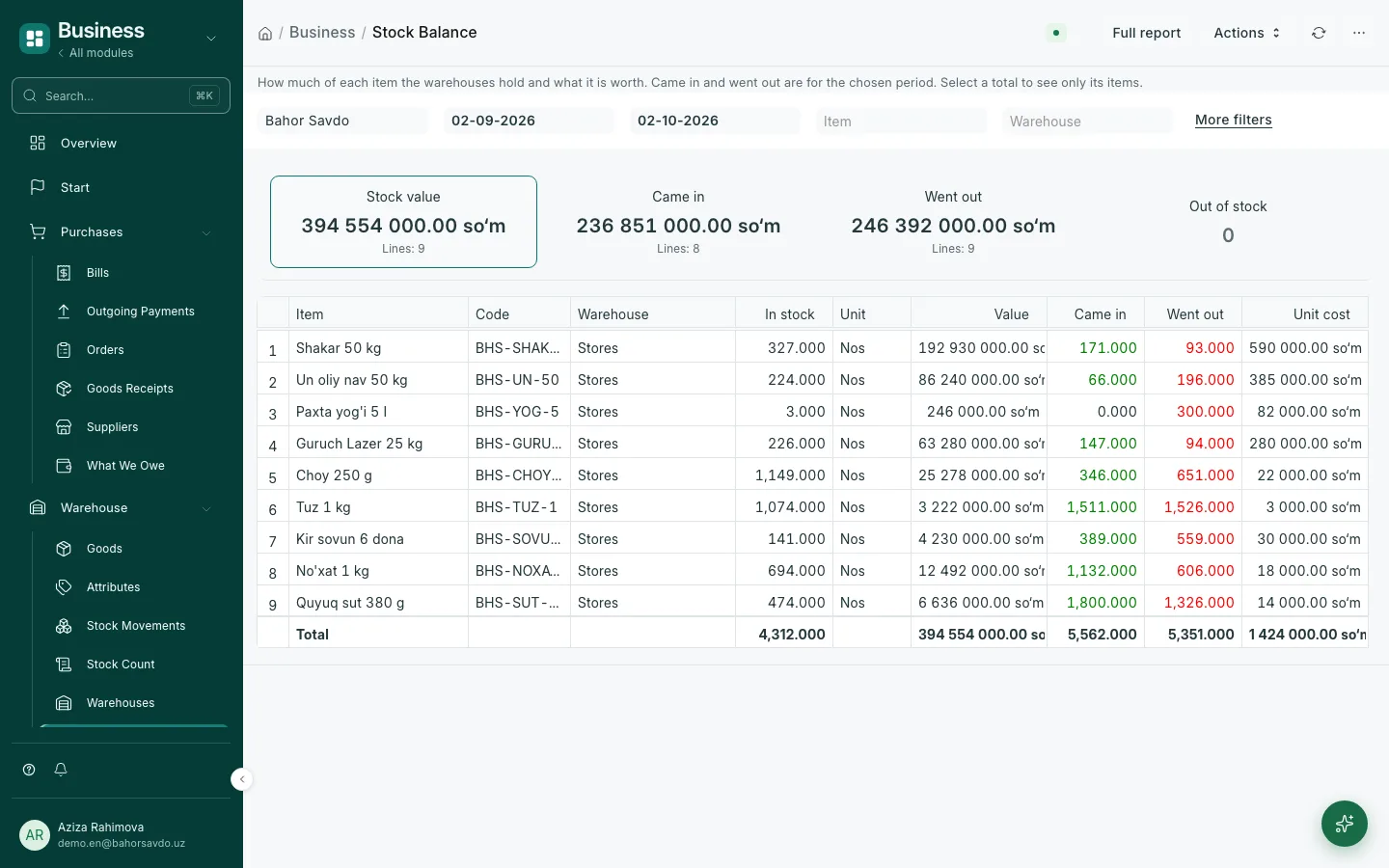Select the Out of stock summary card
The height and width of the screenshot is (868, 1389).
(x=1228, y=222)
